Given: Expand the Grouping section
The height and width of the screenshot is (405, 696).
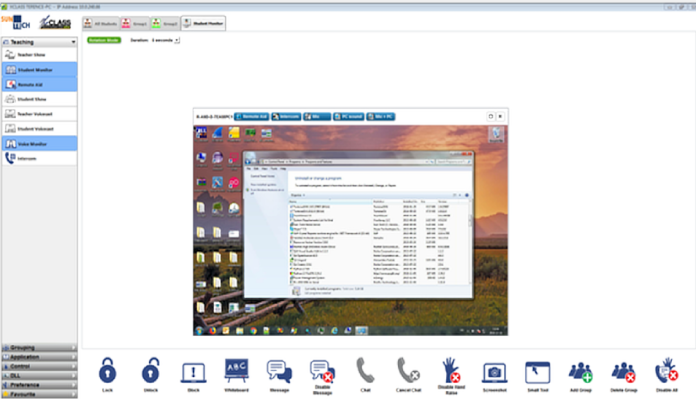Looking at the screenshot, I should pos(39,347).
